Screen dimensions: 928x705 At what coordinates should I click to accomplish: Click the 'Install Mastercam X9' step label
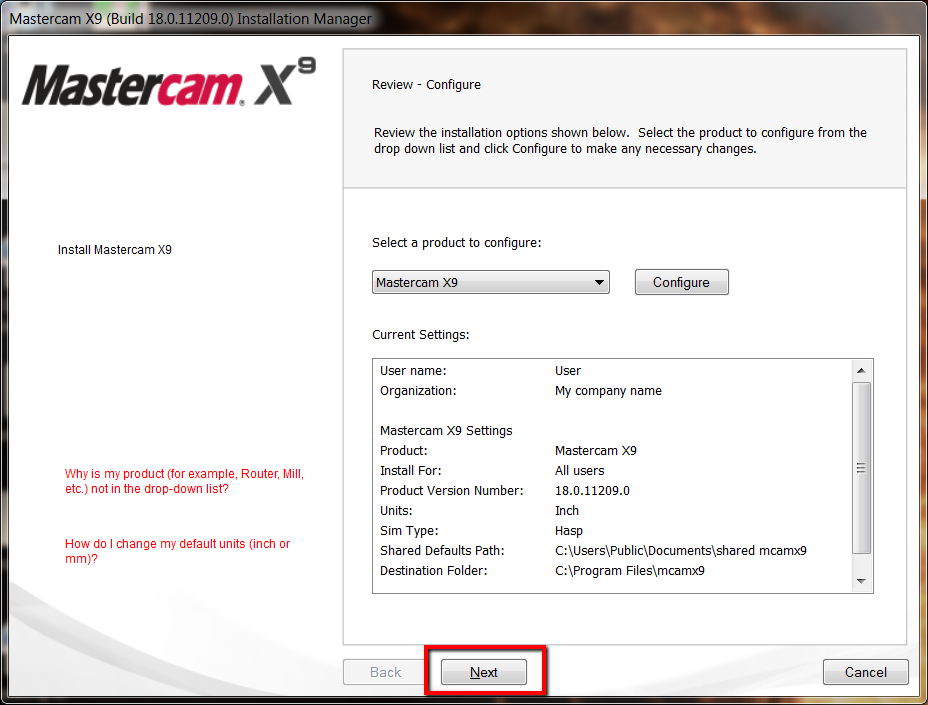115,250
